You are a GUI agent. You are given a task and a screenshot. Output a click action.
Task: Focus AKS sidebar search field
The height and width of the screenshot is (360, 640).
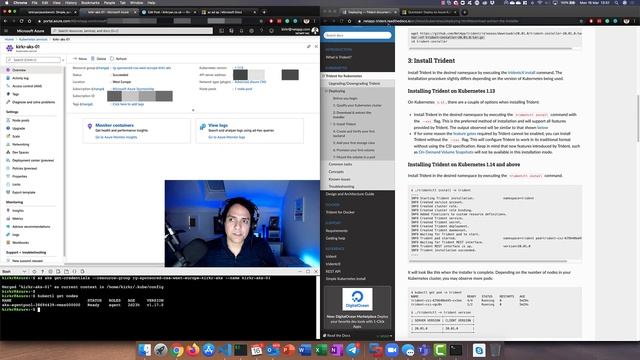(x=33, y=60)
